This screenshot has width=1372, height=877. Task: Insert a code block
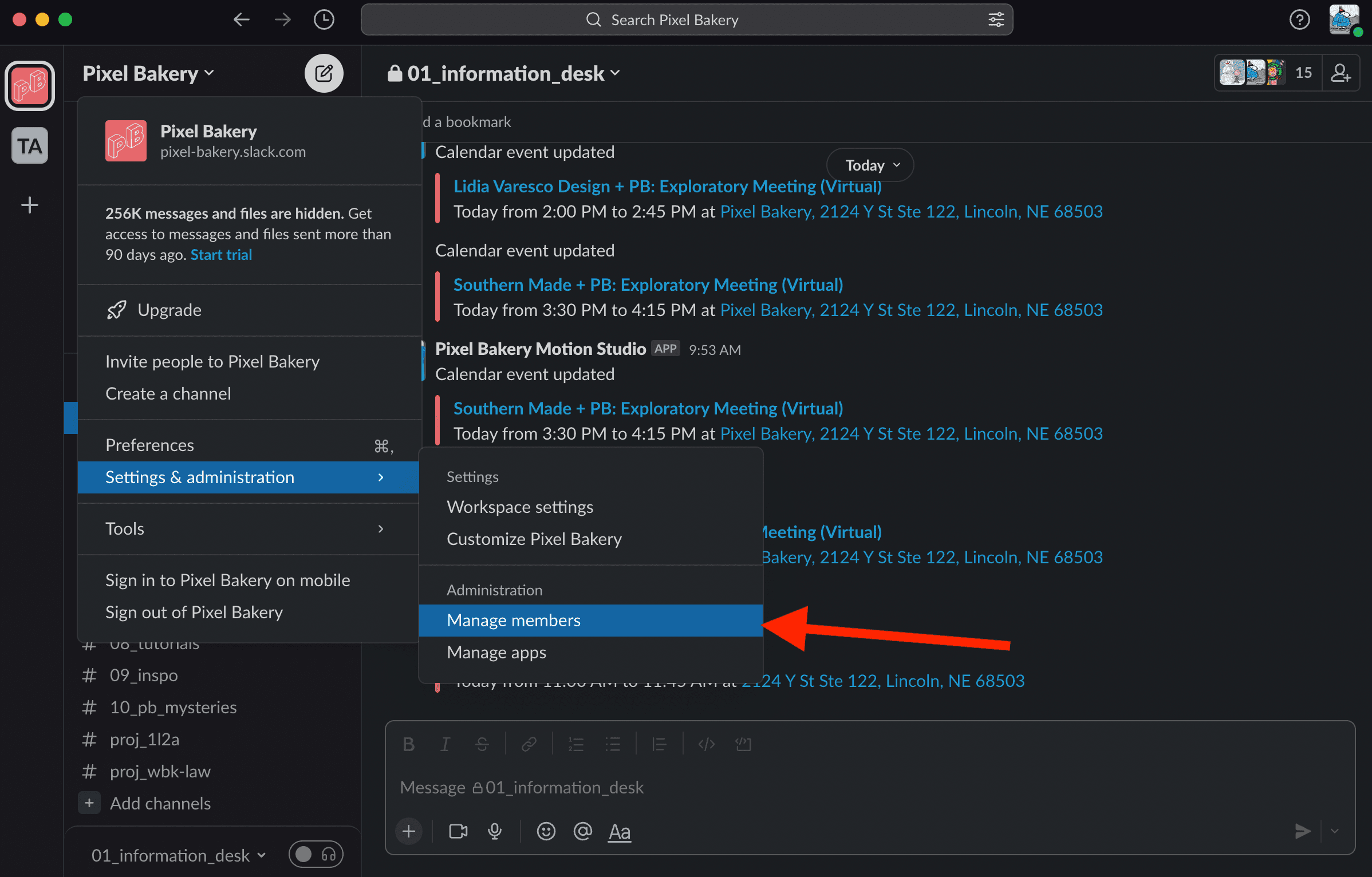coord(743,744)
